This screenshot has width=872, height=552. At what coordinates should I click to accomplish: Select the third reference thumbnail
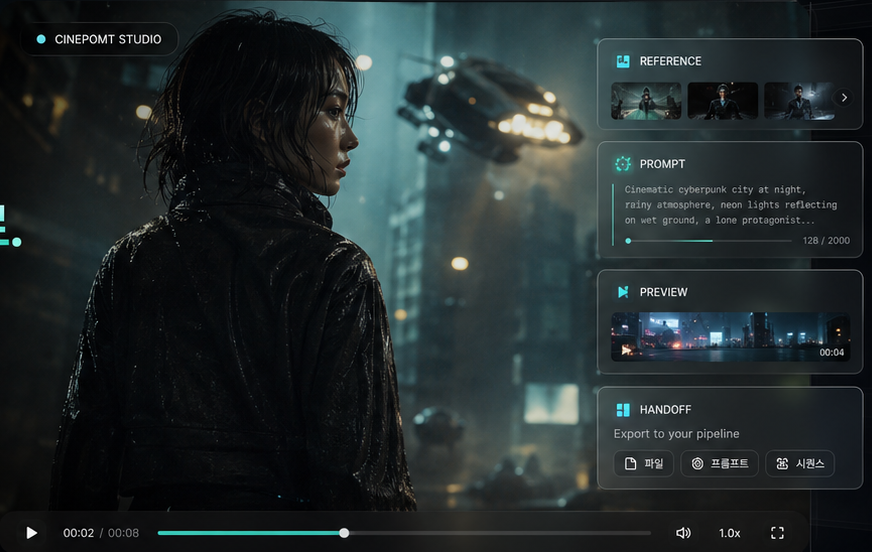coord(798,100)
